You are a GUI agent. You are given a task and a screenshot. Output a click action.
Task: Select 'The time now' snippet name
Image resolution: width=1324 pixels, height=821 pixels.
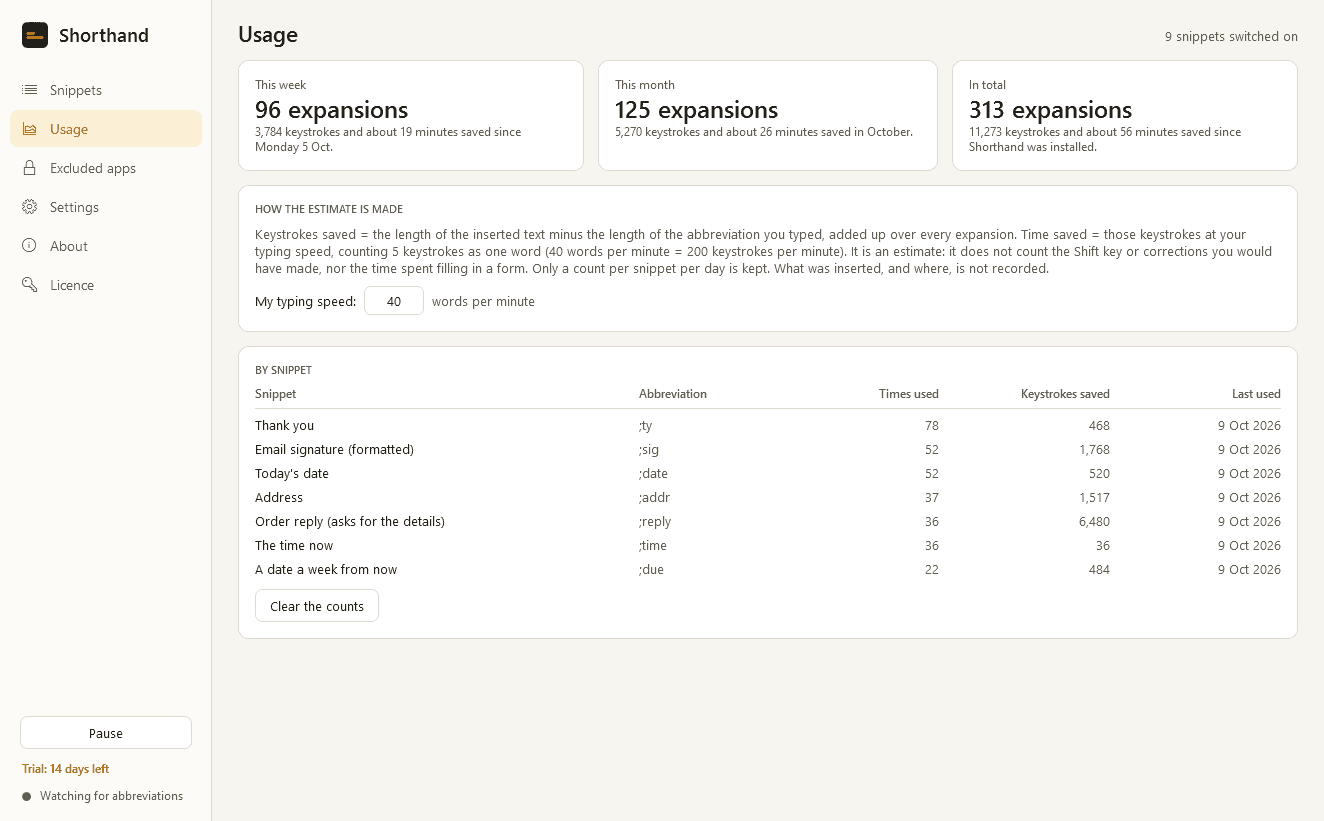(294, 546)
